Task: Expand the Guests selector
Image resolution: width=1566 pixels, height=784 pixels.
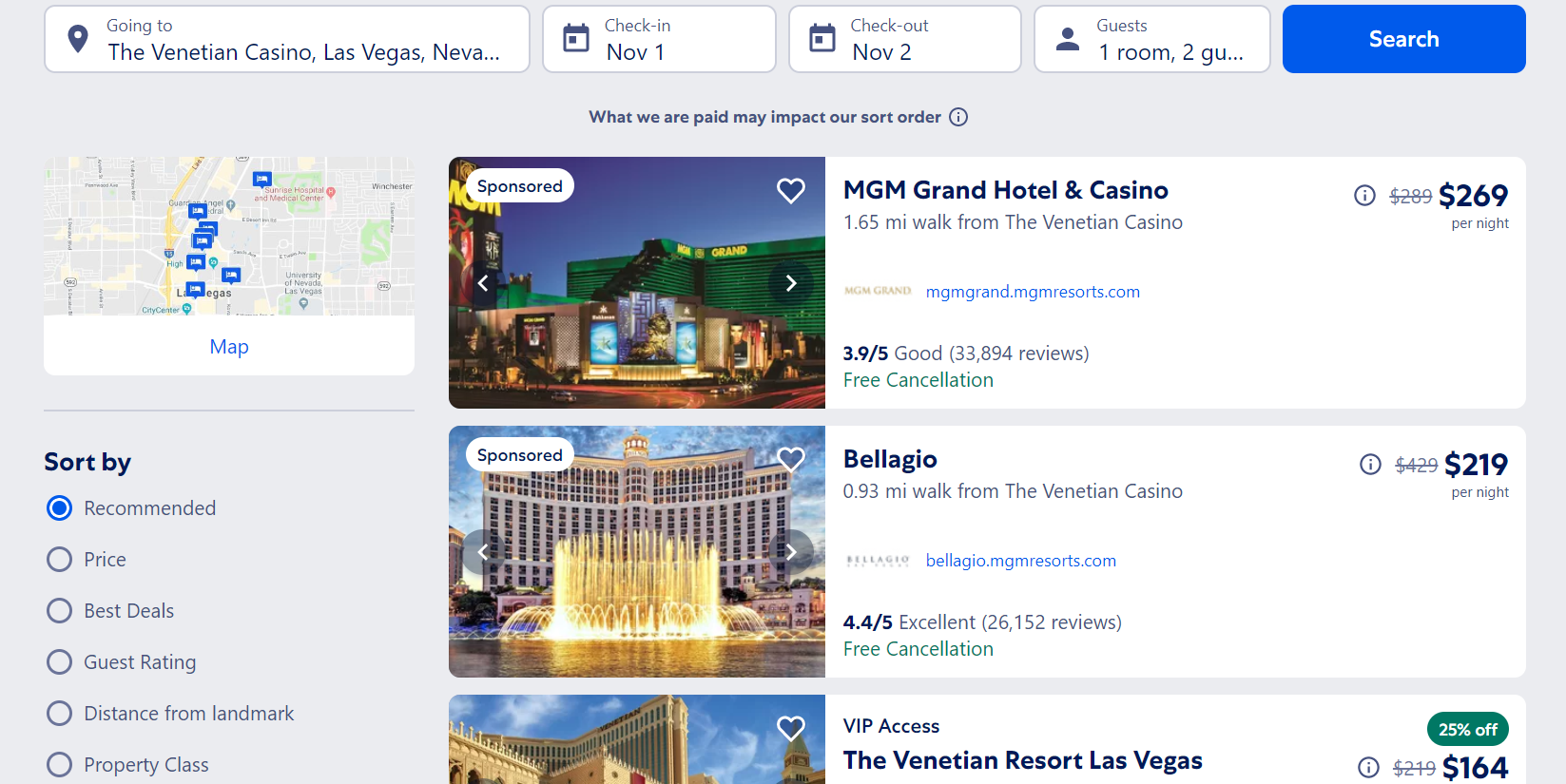Action: coord(1151,39)
